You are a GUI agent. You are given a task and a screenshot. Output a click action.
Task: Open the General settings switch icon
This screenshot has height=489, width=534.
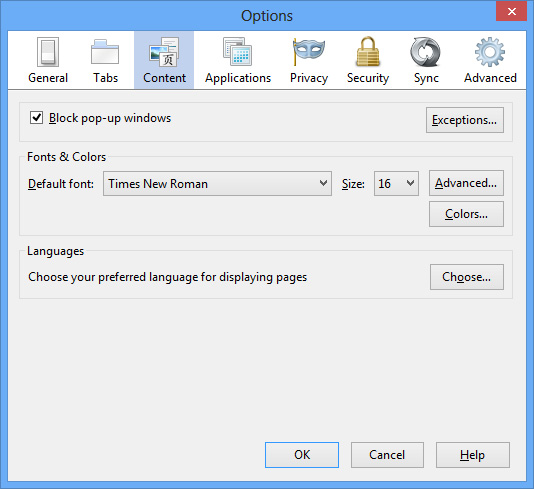(x=48, y=52)
